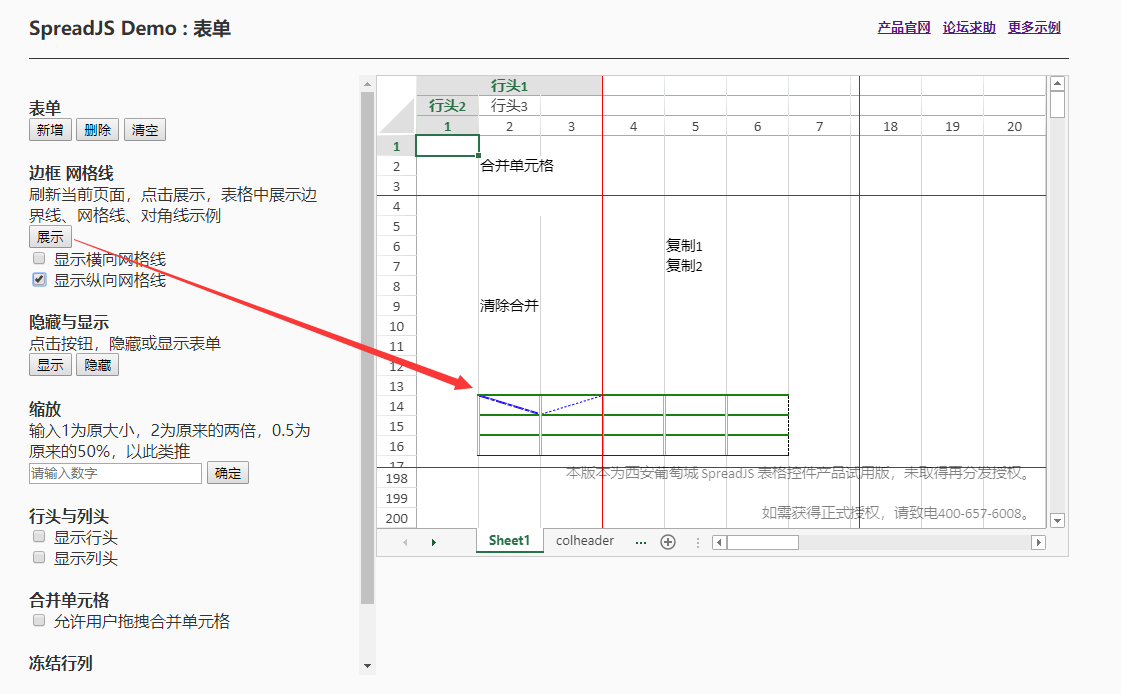The width and height of the screenshot is (1121, 694).
Task: Click the 新增 button
Action: tap(50, 130)
